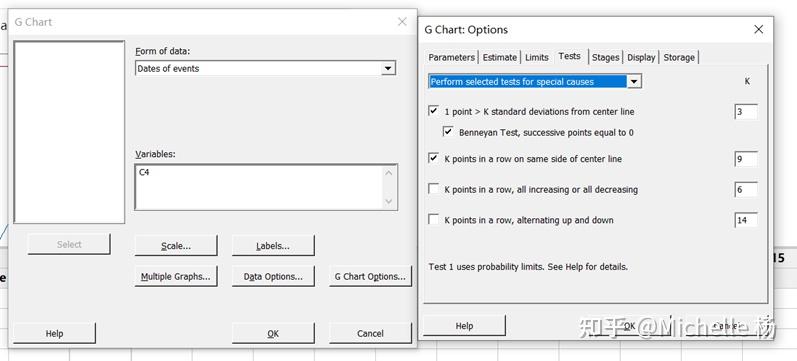
Task: Select the Tests tab
Action: (x=569, y=56)
